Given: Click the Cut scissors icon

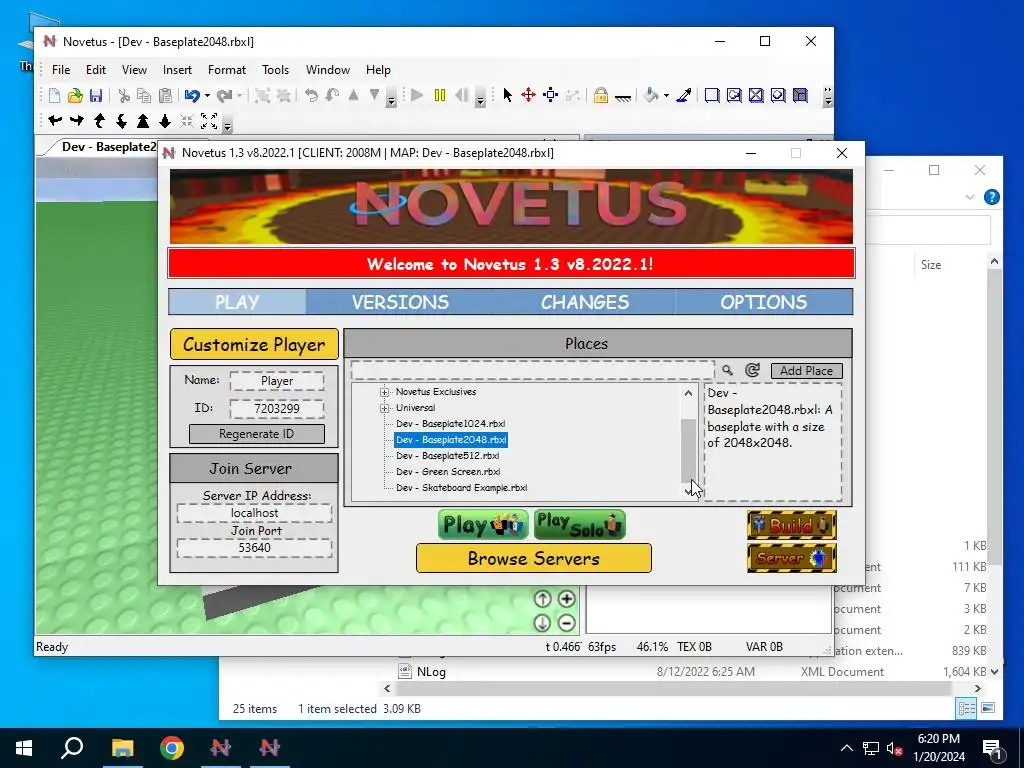Looking at the screenshot, I should coord(123,96).
